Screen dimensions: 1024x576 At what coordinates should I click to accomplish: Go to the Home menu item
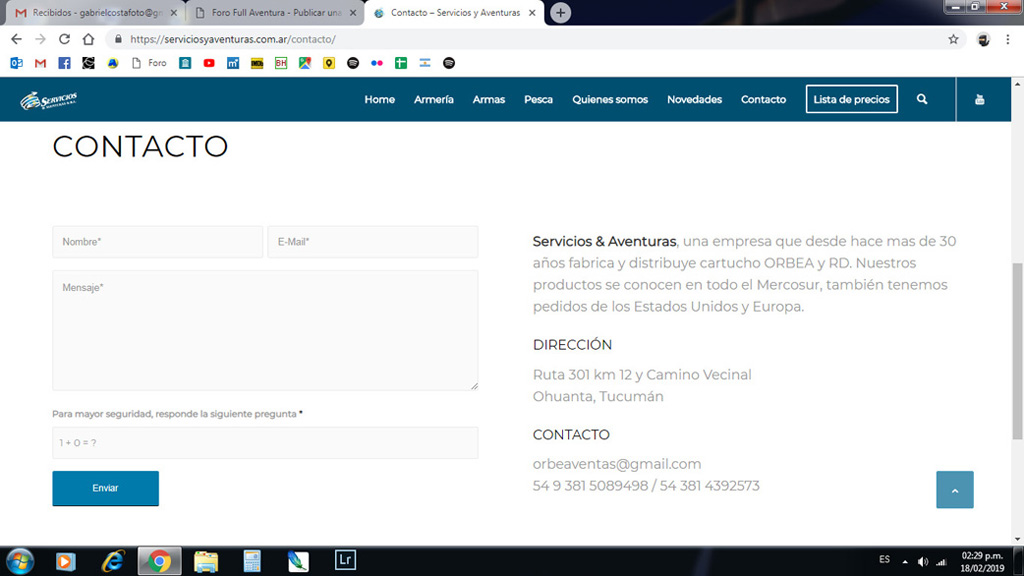(x=379, y=100)
